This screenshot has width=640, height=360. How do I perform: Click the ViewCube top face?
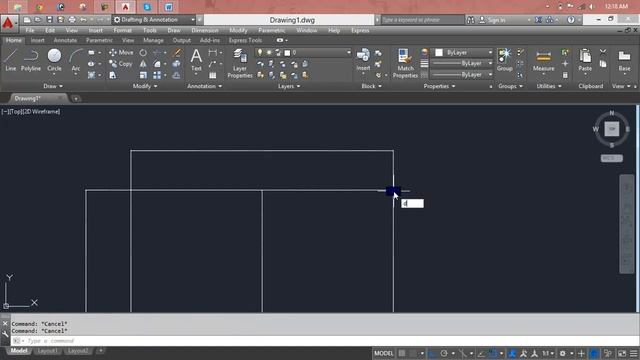click(x=611, y=129)
